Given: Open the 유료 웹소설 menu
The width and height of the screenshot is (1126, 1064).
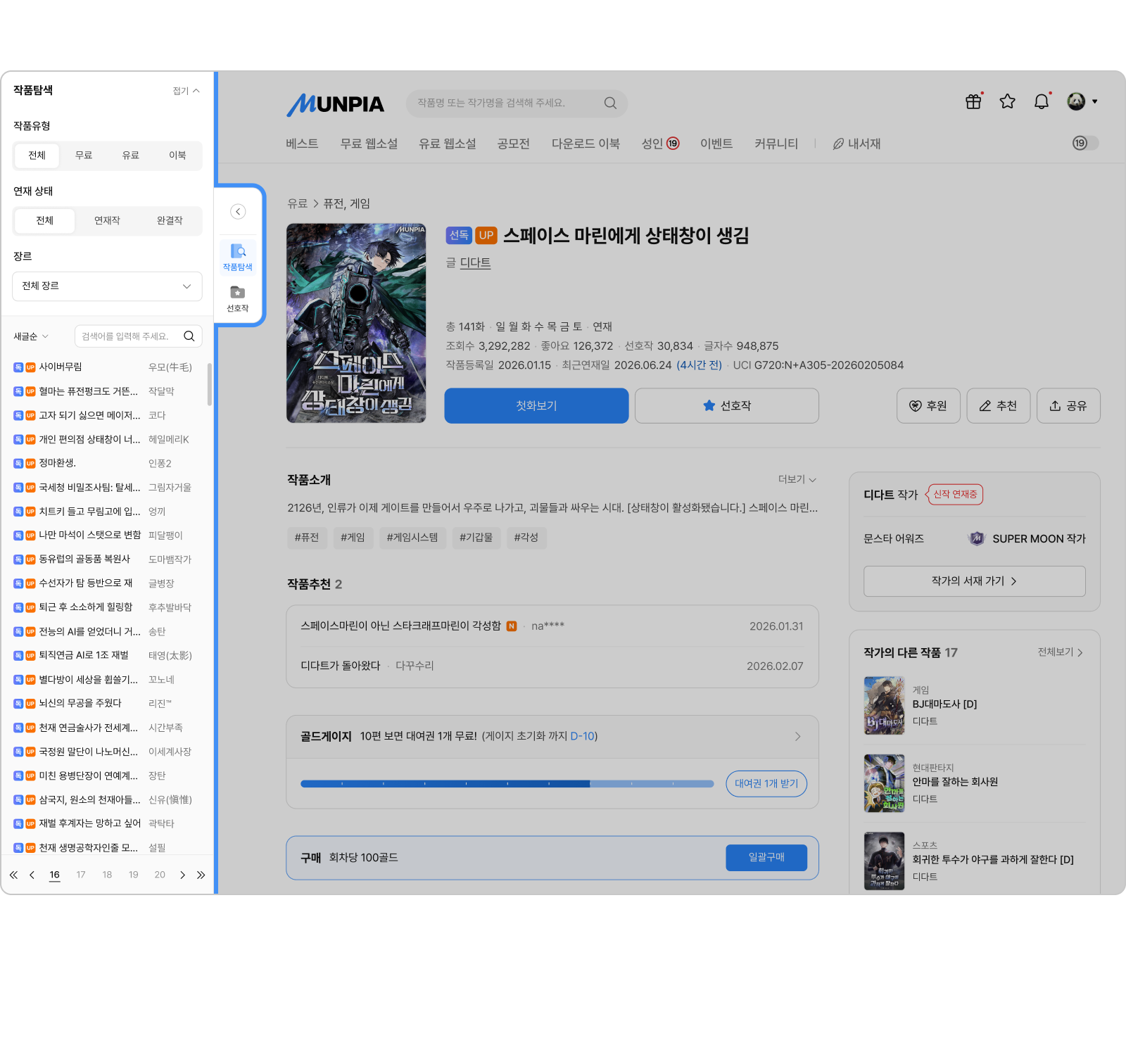Looking at the screenshot, I should coord(448,144).
